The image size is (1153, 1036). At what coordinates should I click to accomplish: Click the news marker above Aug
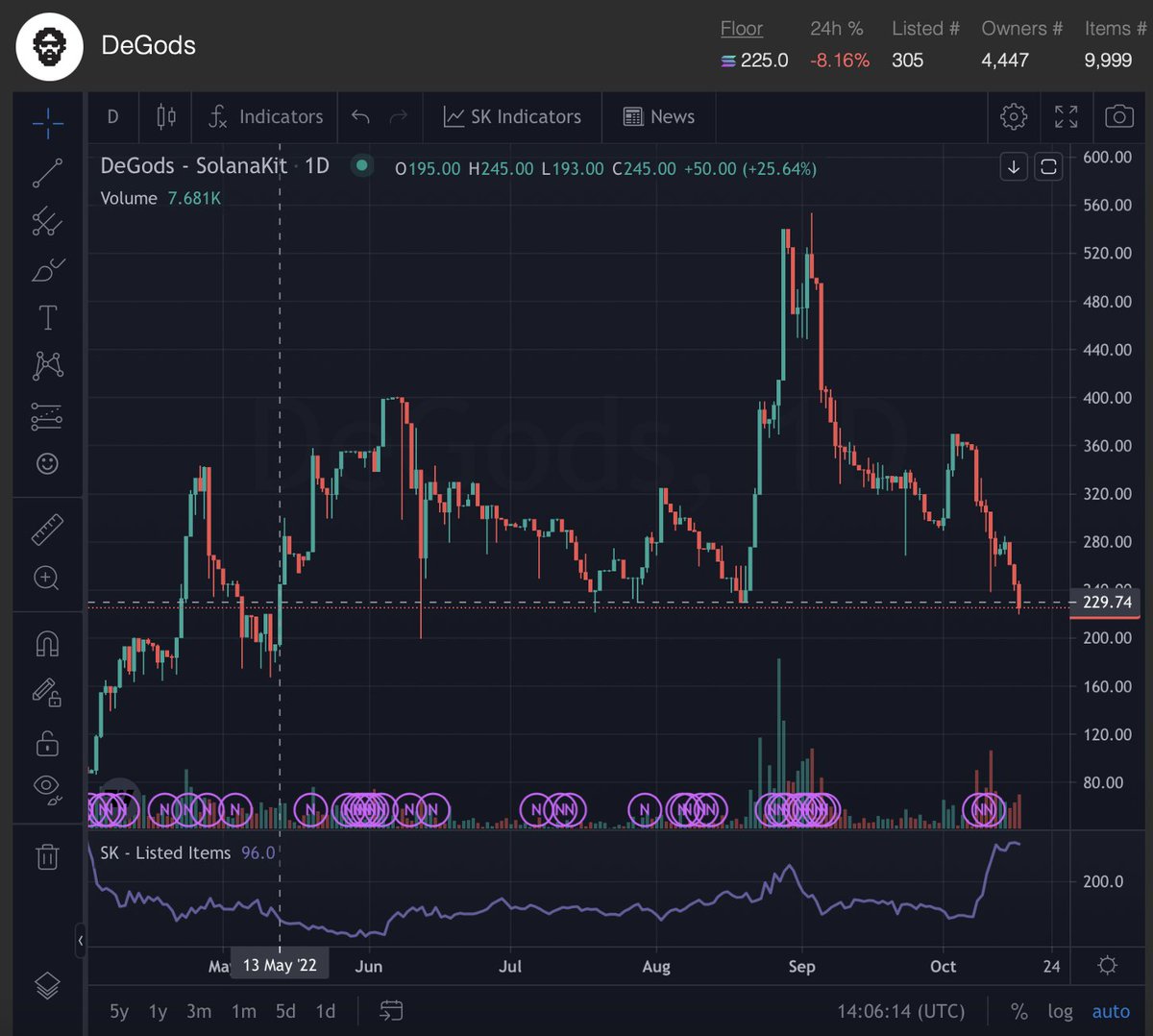[645, 810]
